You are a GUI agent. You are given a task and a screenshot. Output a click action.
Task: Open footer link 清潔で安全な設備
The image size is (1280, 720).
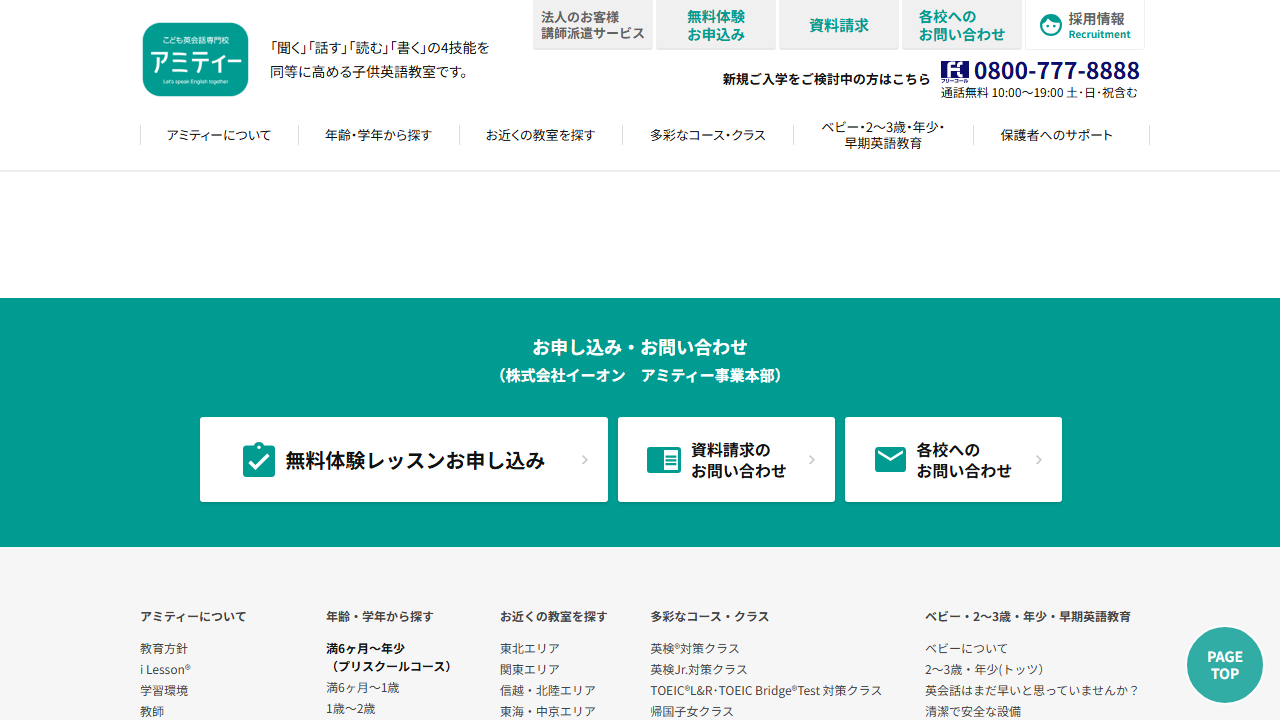pyautogui.click(x=973, y=712)
